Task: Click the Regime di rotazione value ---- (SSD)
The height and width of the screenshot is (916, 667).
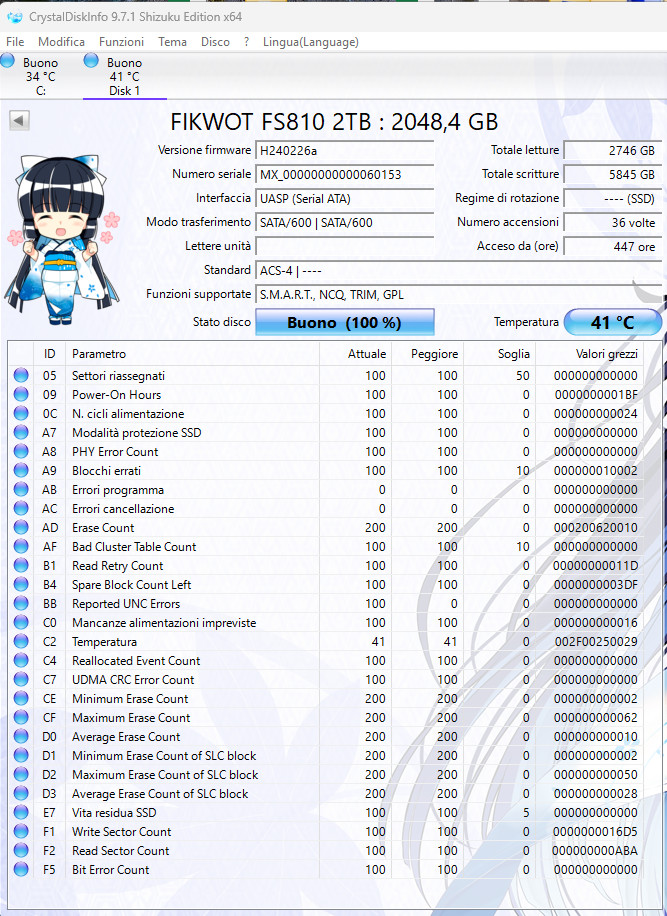Action: click(612, 198)
